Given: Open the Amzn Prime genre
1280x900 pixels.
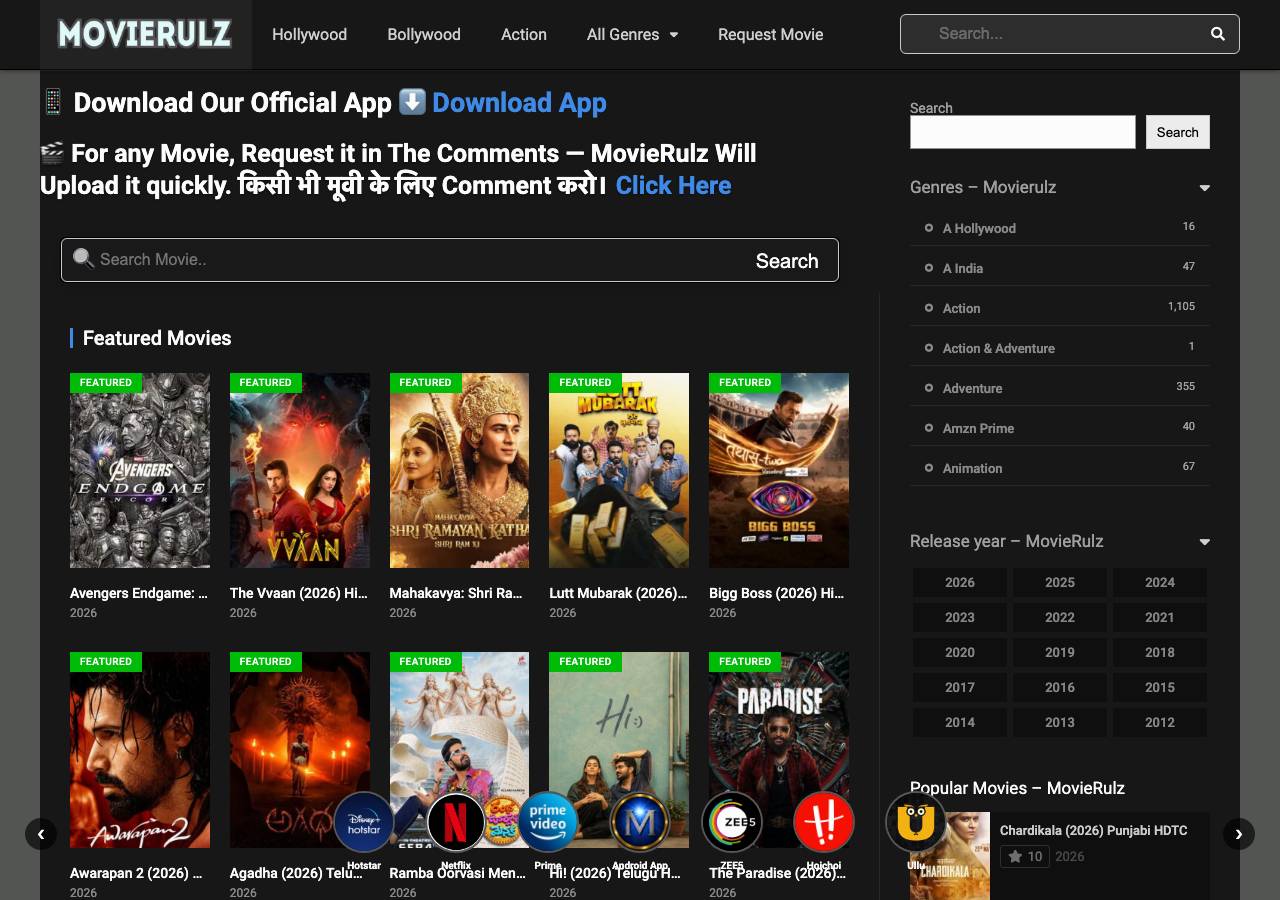Looking at the screenshot, I should pyautogui.click(x=978, y=428).
